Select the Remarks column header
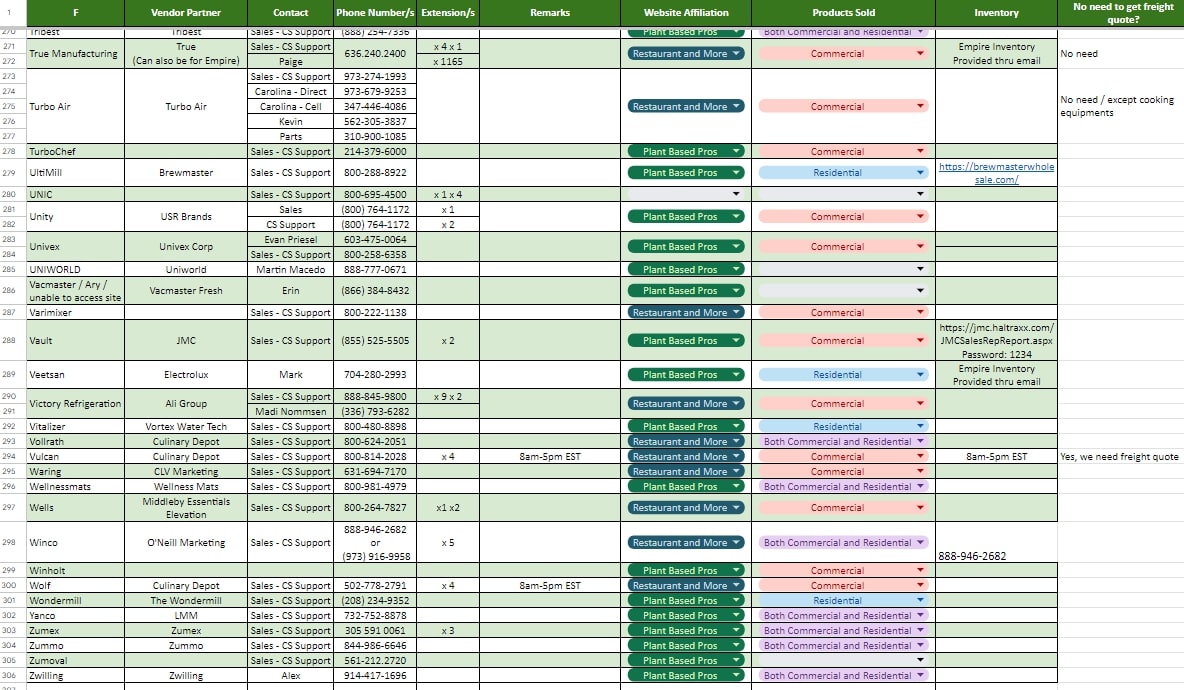The image size is (1184, 690). tap(550, 13)
